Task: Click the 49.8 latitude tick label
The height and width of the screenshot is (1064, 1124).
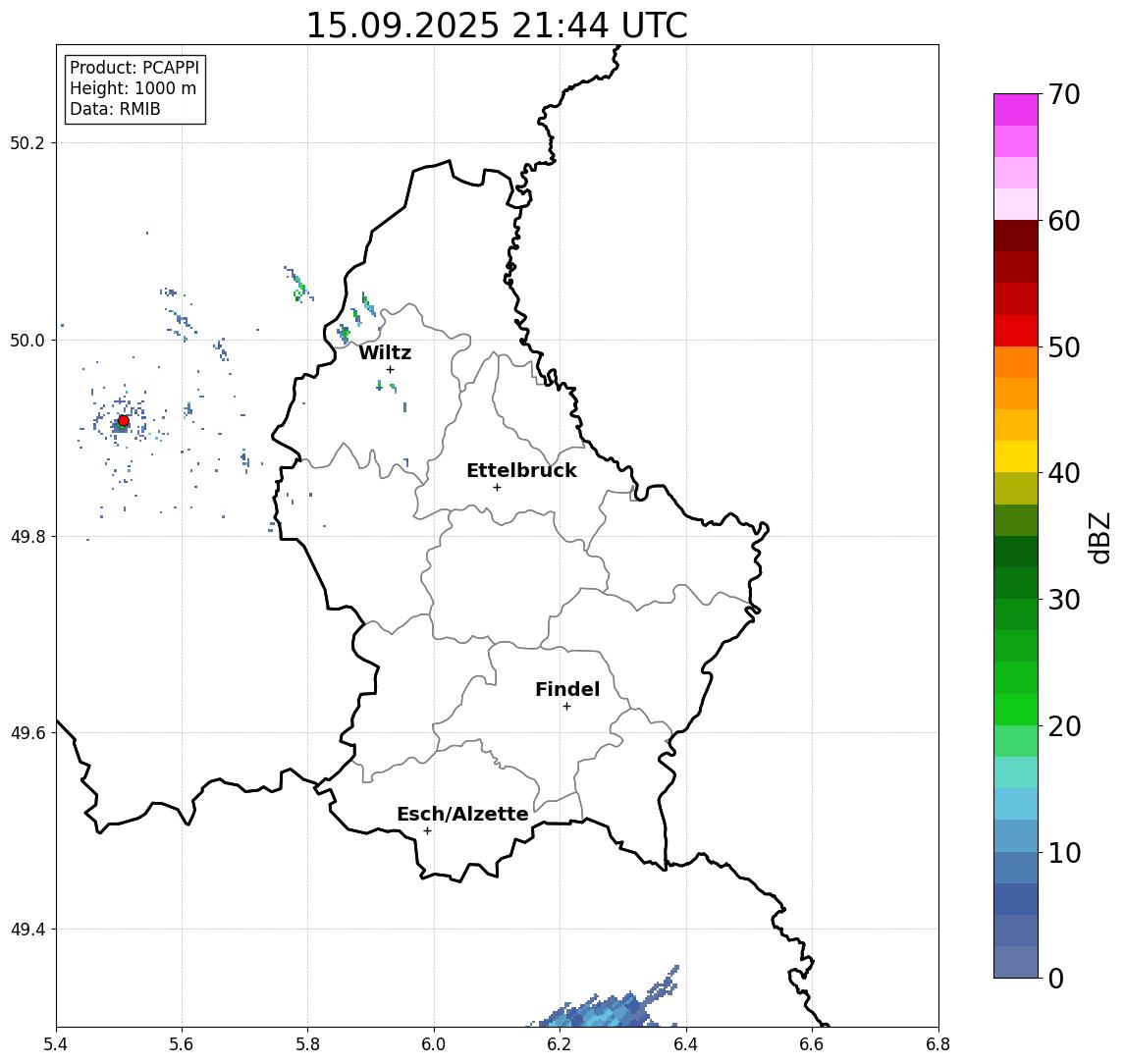Action: point(27,536)
